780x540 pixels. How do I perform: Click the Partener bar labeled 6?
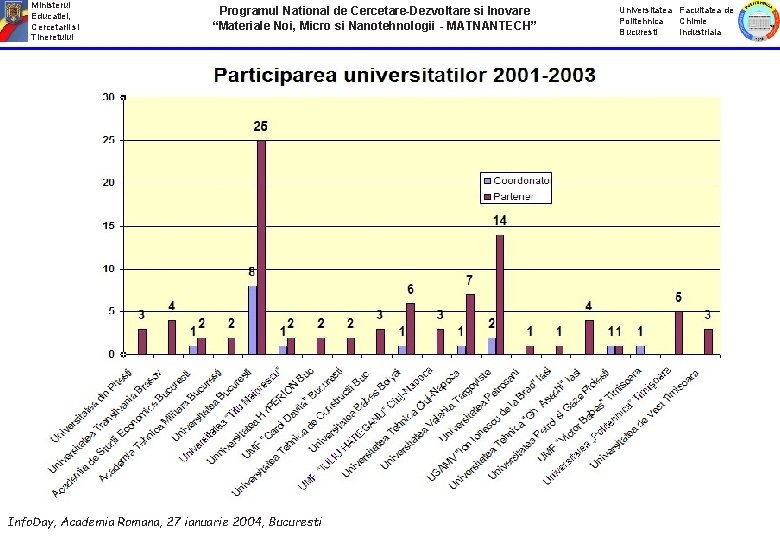[x=410, y=329]
